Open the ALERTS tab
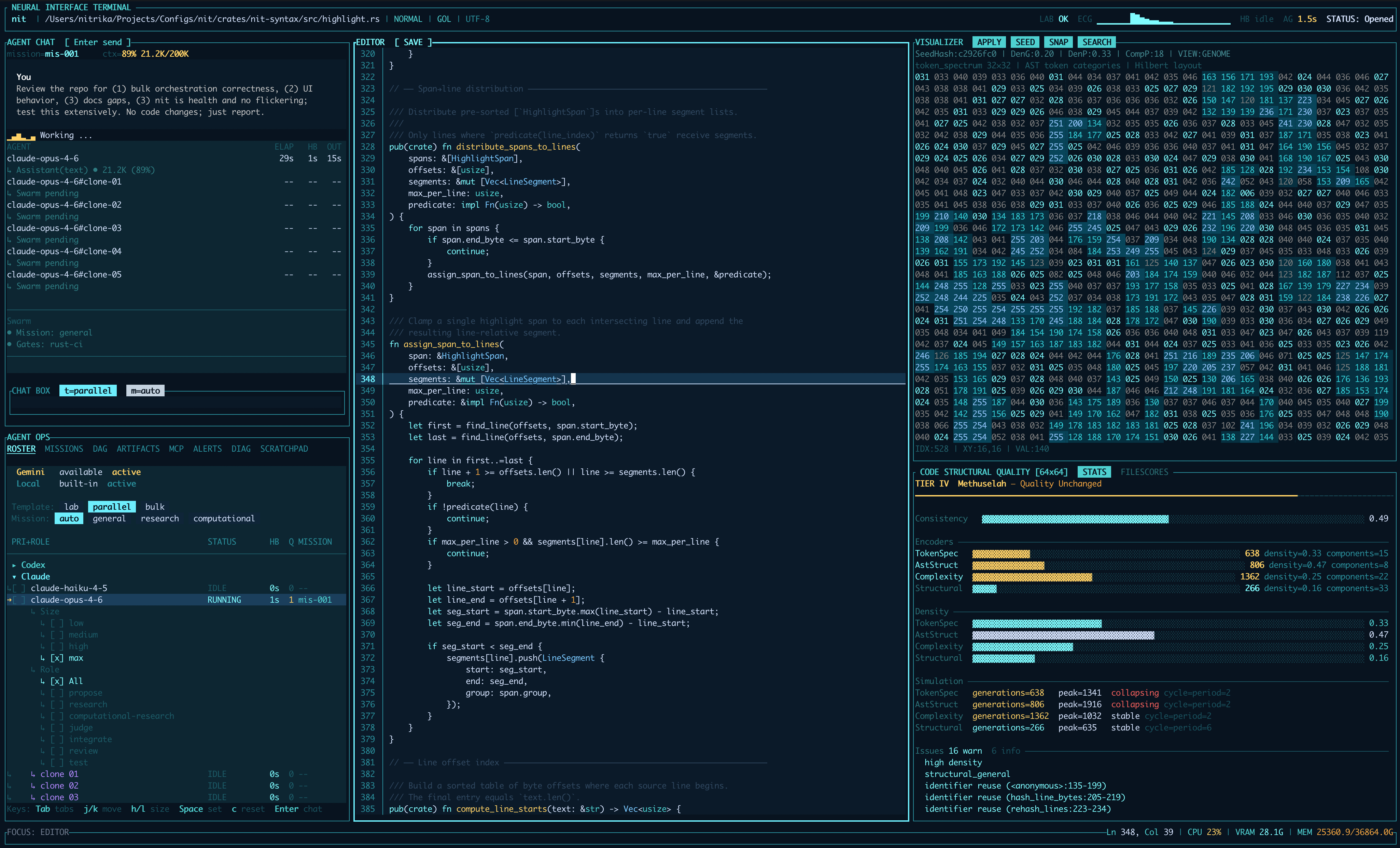The width and height of the screenshot is (1400, 848). [x=207, y=449]
